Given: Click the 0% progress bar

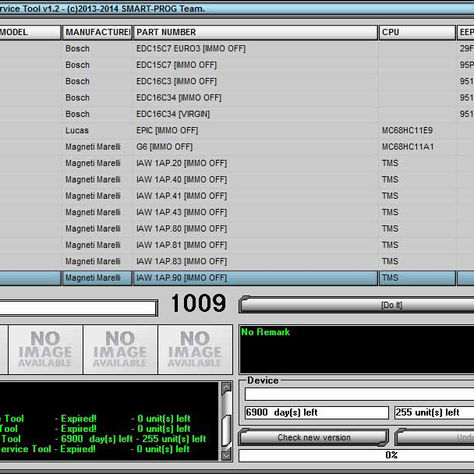Looking at the screenshot, I should (356, 455).
